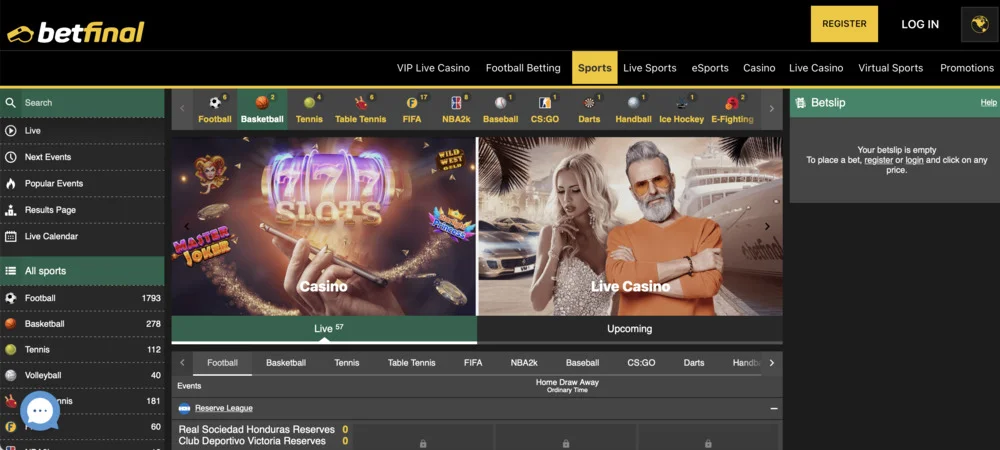The width and height of the screenshot is (1000, 450).
Task: Open Live in the left sidebar
Action: click(x=82, y=131)
